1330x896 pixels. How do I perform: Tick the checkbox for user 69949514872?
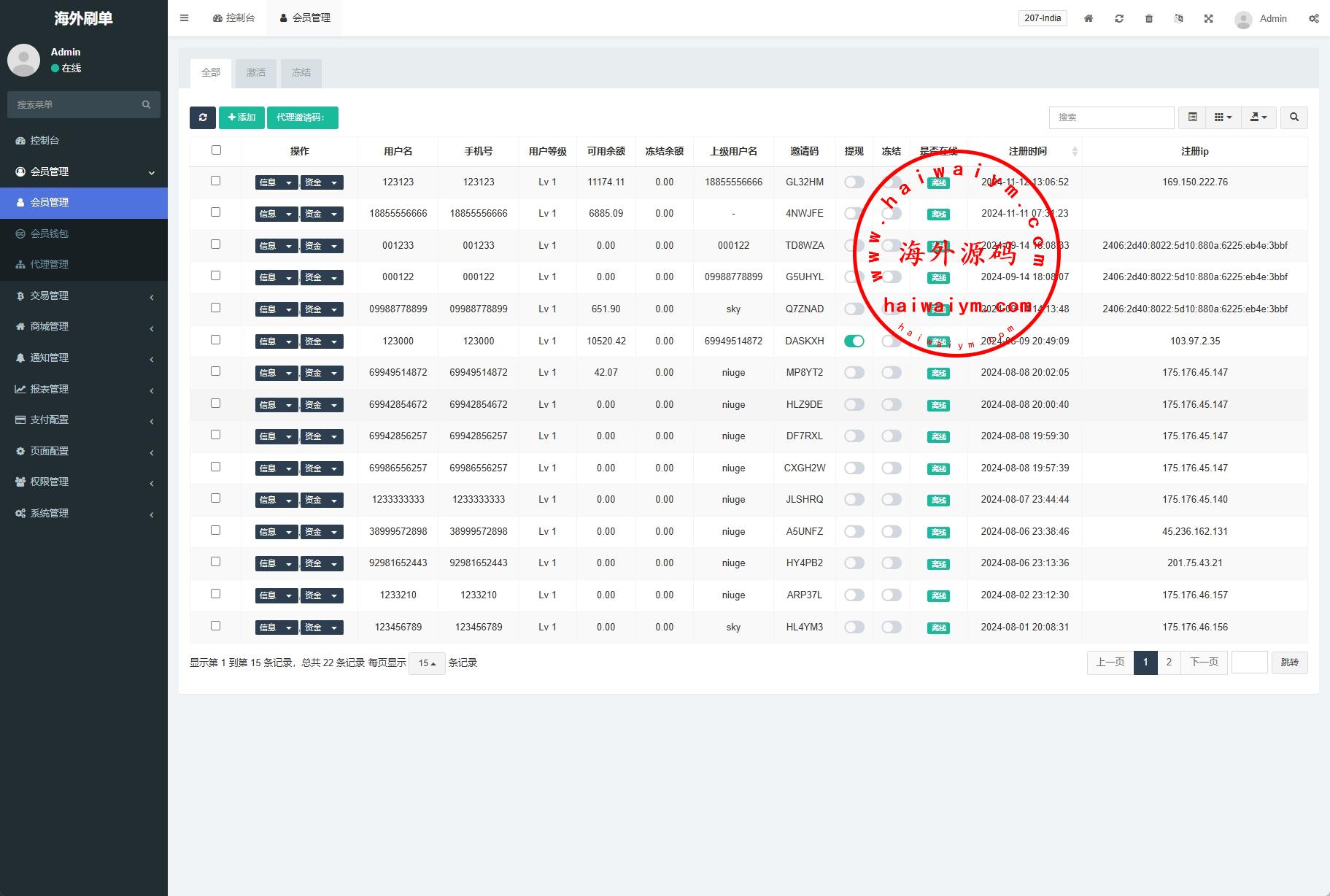click(x=215, y=371)
